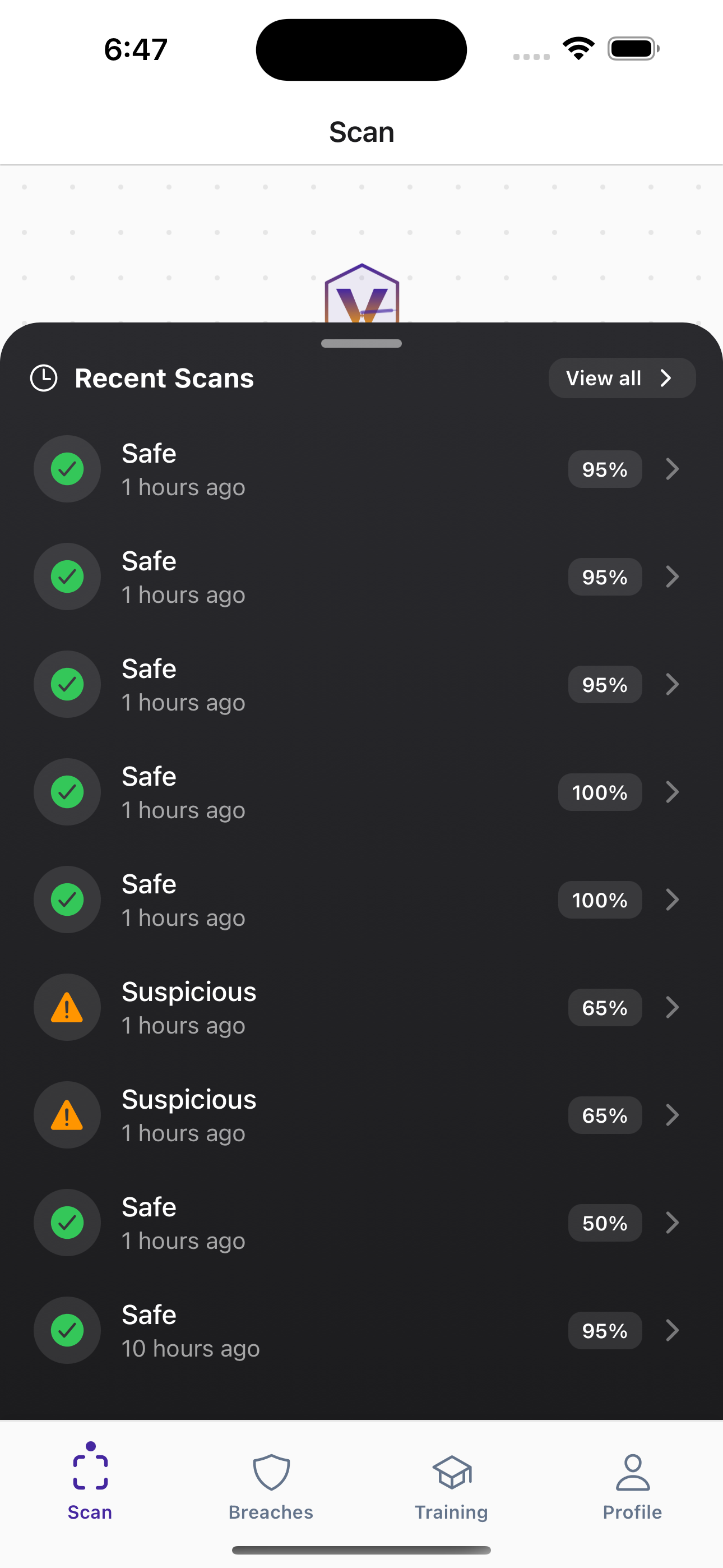Screen dimensions: 723x1568
Task: Open details chevron for the first 100% scan
Action: coord(672,792)
